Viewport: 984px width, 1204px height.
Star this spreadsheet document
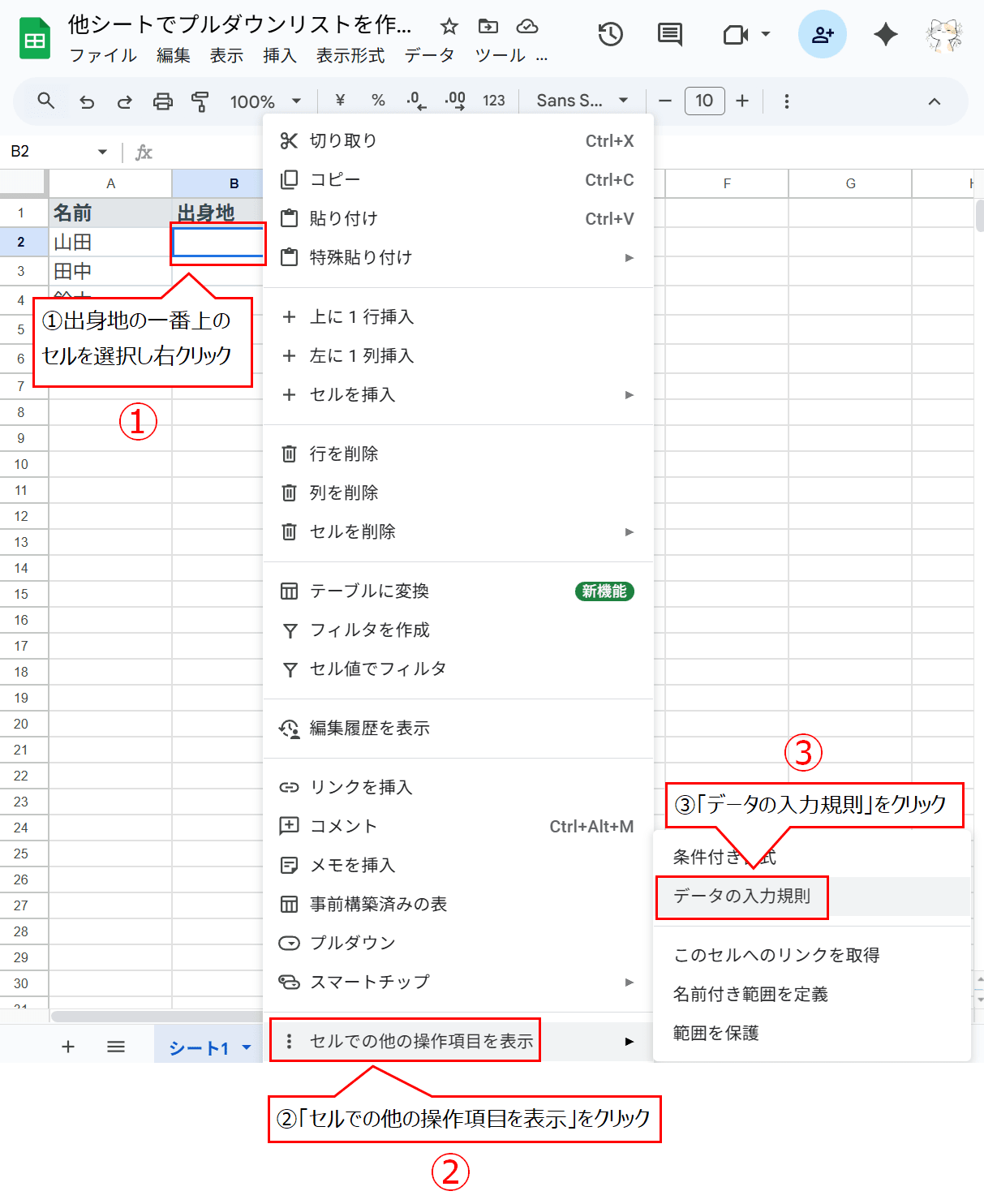point(449,27)
